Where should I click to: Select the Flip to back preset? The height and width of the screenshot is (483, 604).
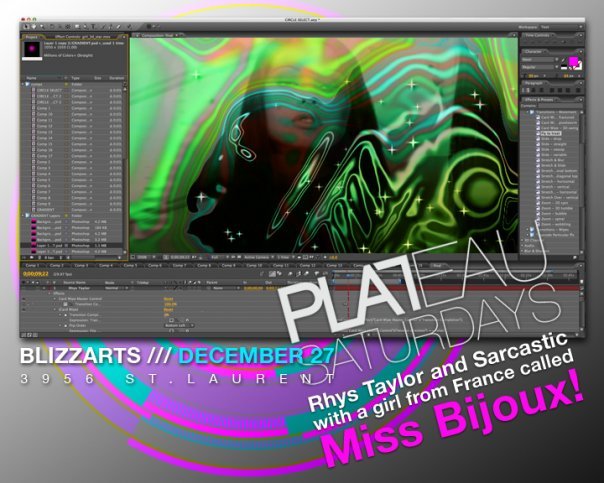pos(550,133)
